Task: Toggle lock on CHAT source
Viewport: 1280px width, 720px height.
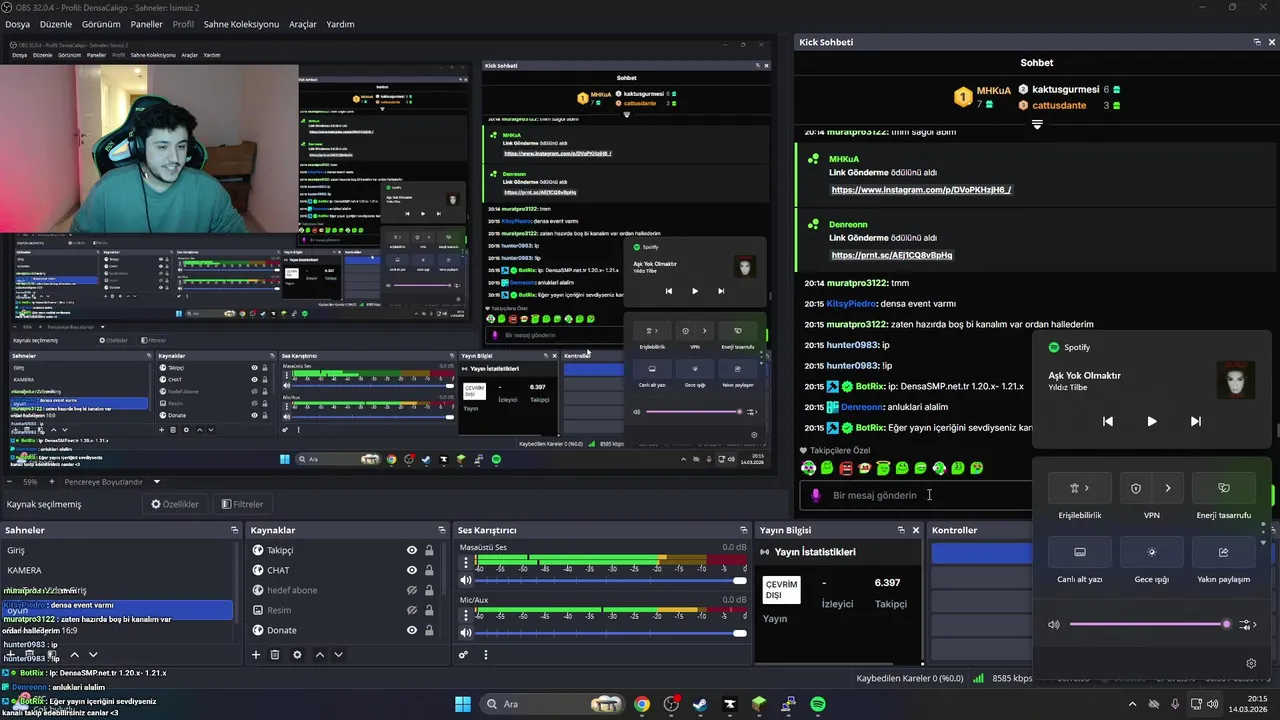Action: click(429, 570)
